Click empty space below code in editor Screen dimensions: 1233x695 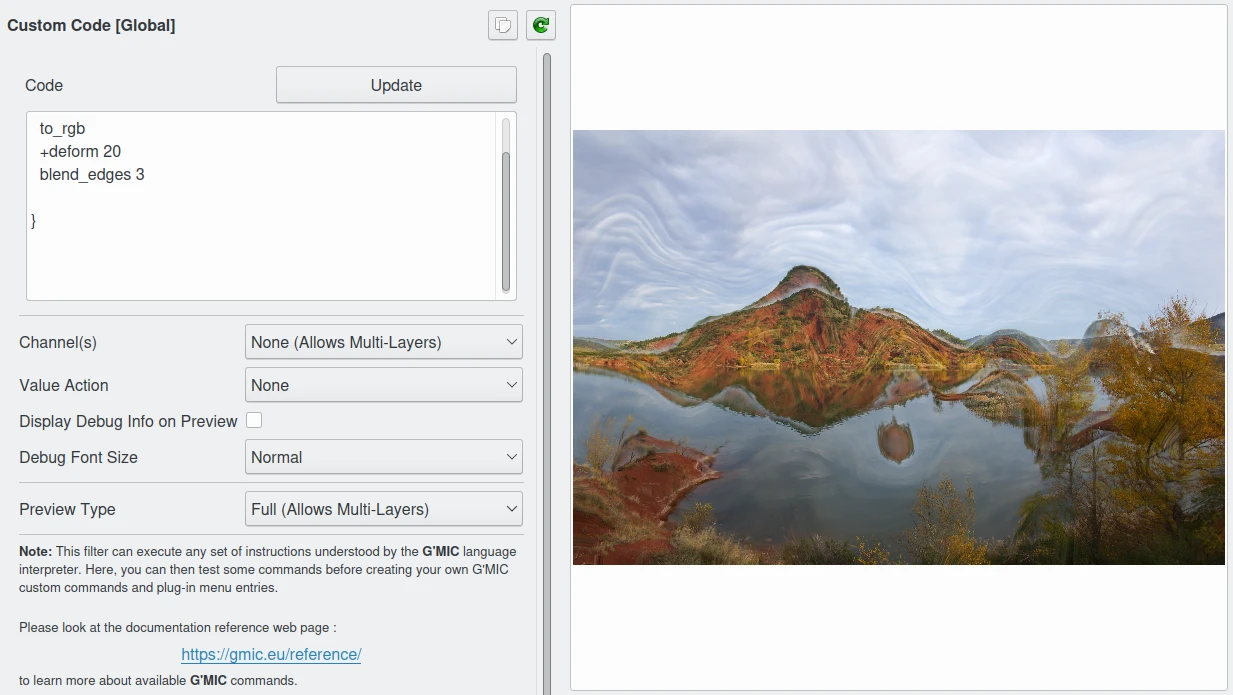coord(260,265)
